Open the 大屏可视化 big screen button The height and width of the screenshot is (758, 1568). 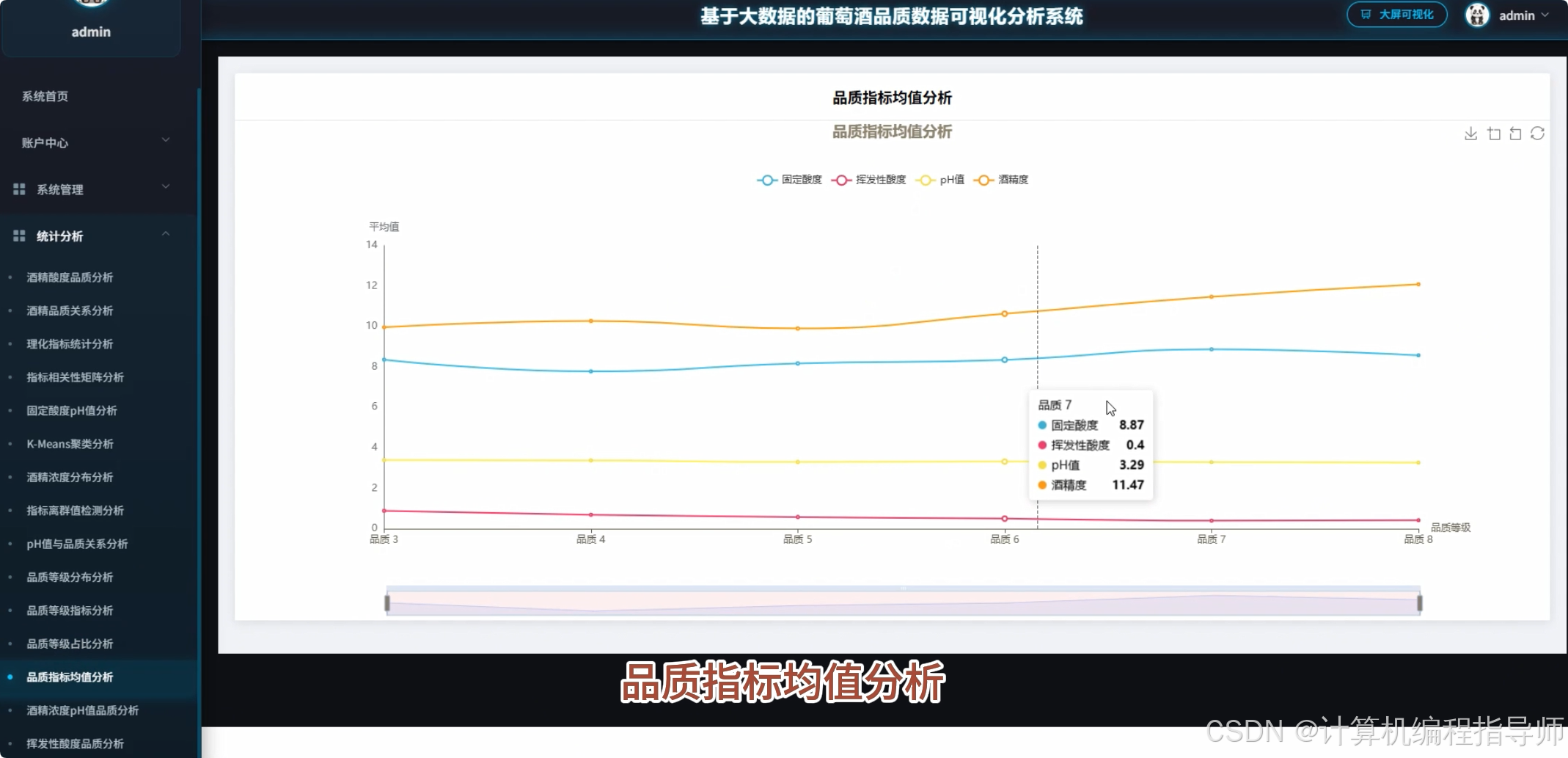tap(1396, 15)
